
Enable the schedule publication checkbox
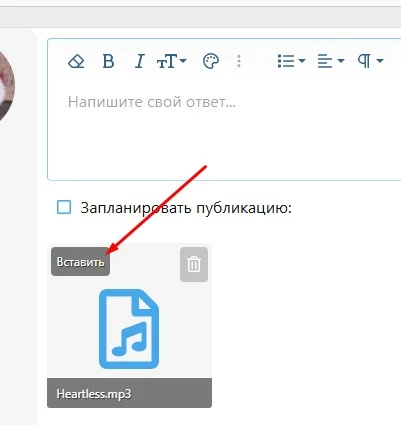(64, 207)
